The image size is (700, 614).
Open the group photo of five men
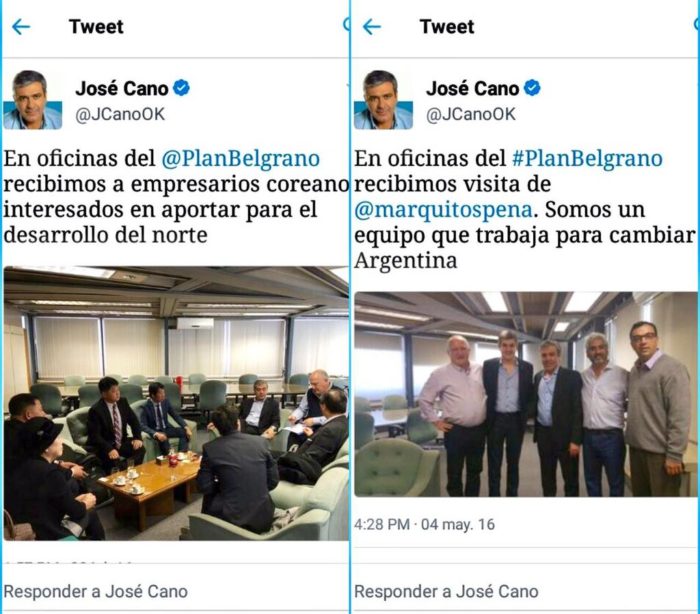(526, 394)
